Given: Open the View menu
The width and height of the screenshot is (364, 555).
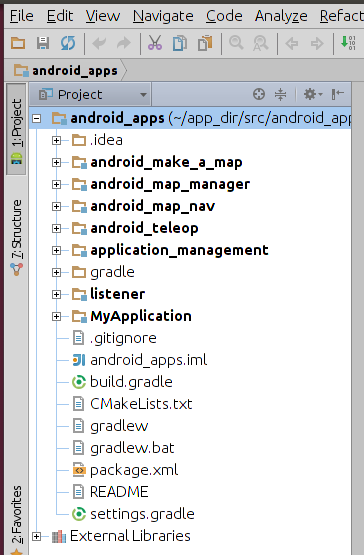Looking at the screenshot, I should point(103,16).
